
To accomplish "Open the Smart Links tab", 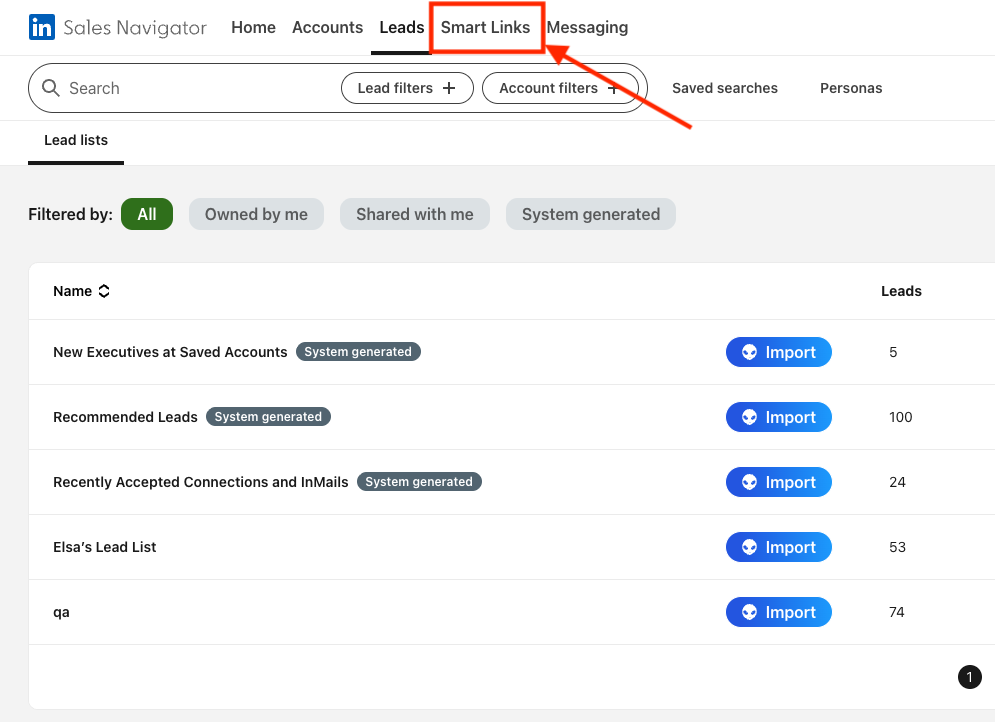I will [x=487, y=27].
